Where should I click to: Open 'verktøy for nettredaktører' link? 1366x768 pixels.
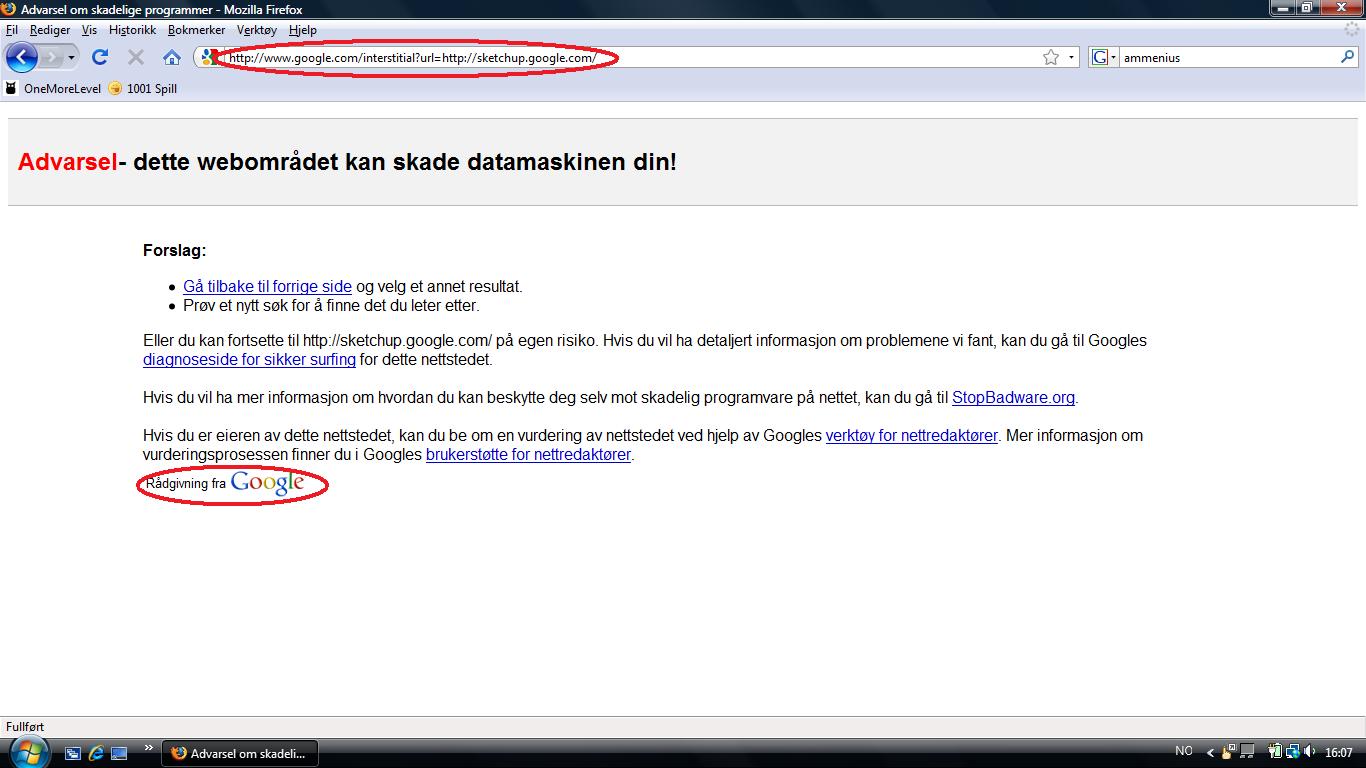(911, 435)
